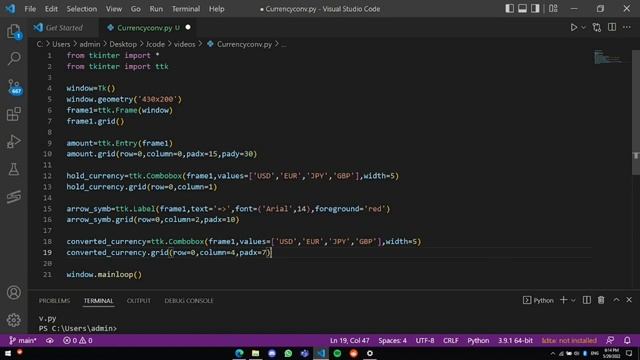
Task: Run Python file with play button
Action: [x=573, y=27]
